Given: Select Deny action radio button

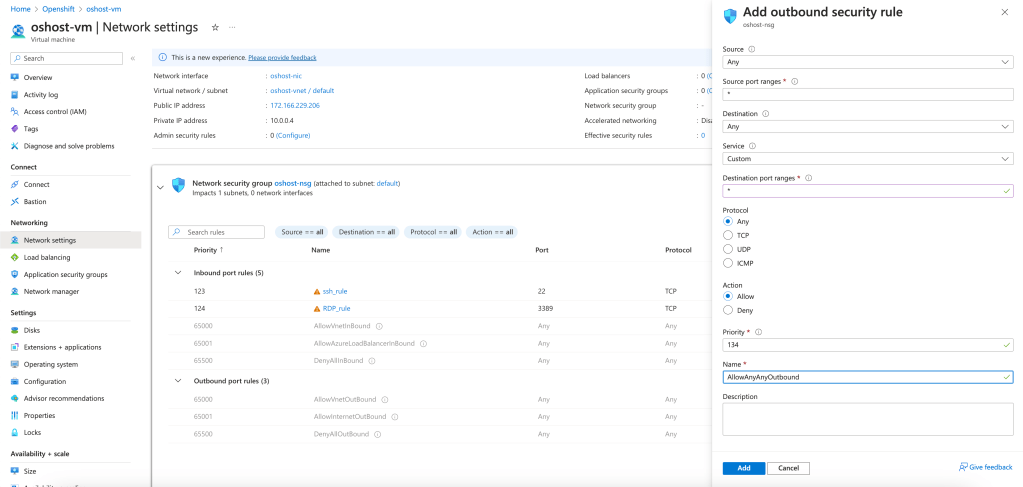Looking at the screenshot, I should pos(728,310).
